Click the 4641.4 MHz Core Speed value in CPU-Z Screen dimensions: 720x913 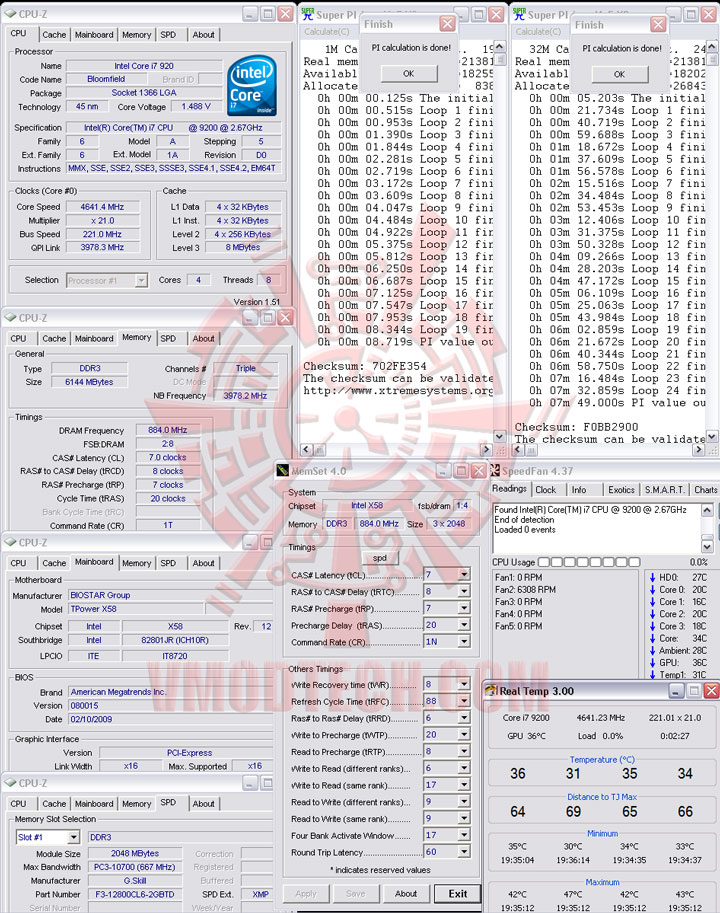click(102, 207)
